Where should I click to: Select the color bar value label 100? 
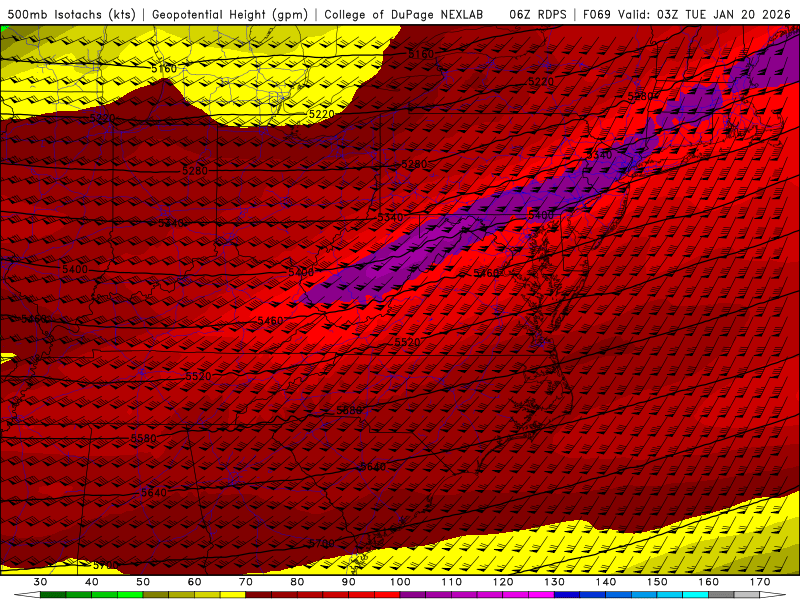click(400, 582)
